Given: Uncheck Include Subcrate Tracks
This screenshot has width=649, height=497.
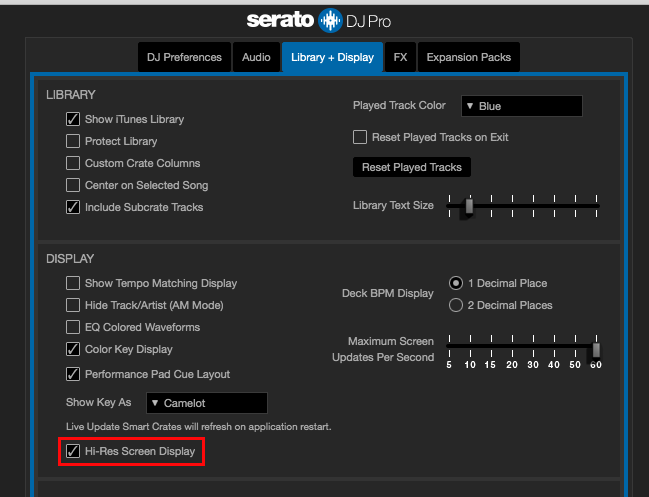Looking at the screenshot, I should click(73, 207).
